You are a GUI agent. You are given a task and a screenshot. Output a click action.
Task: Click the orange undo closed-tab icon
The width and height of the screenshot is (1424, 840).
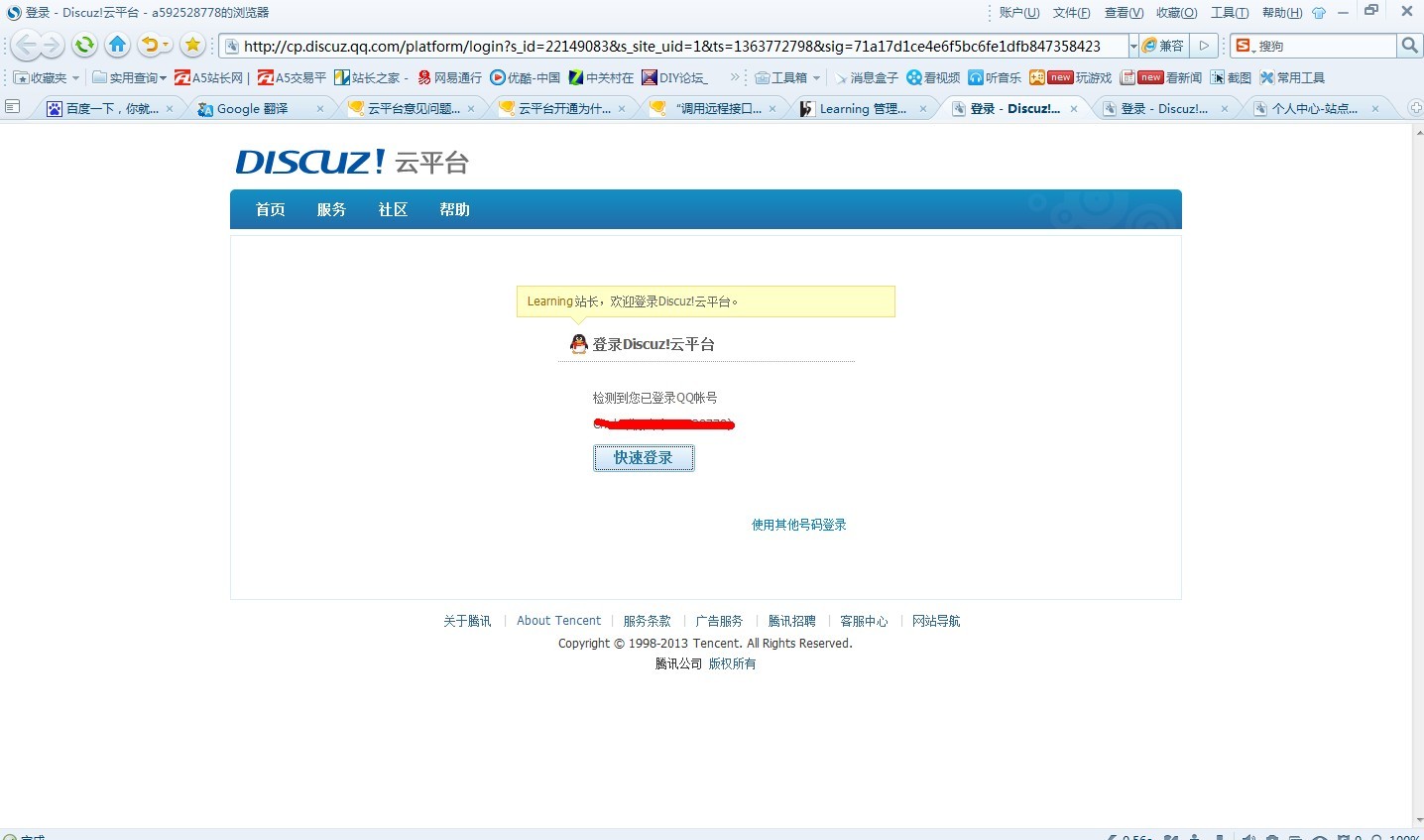click(150, 45)
